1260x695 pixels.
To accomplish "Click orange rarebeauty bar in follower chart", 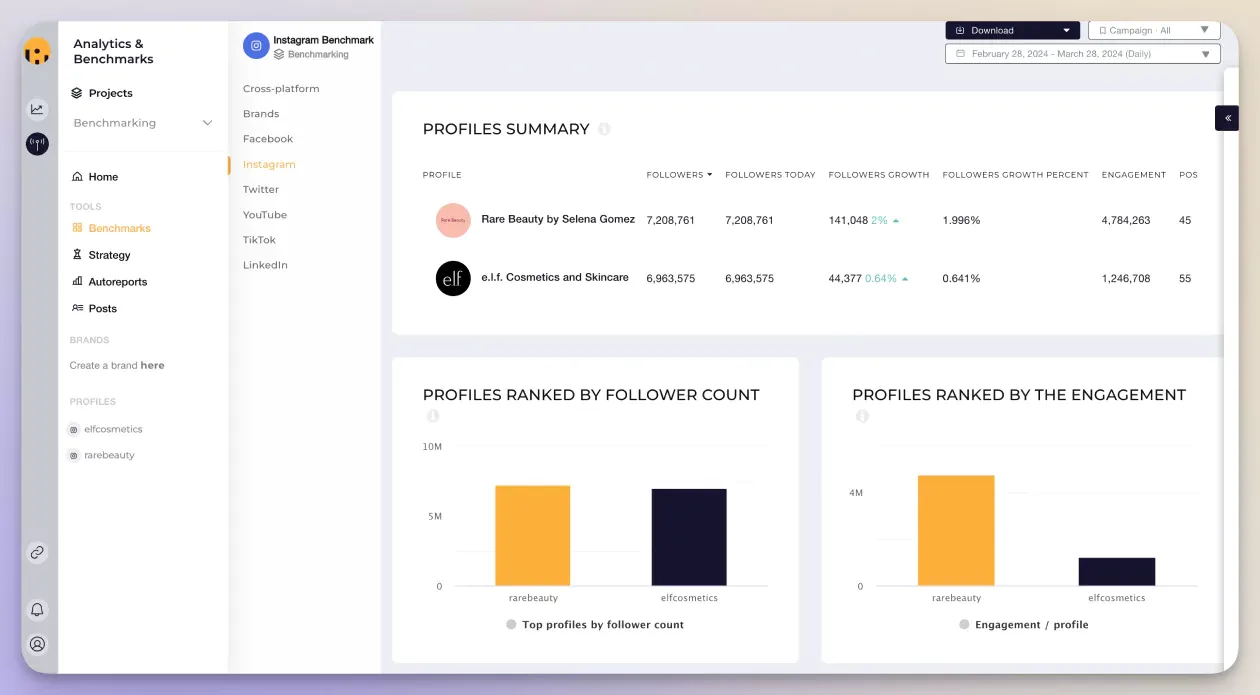I will pos(532,536).
